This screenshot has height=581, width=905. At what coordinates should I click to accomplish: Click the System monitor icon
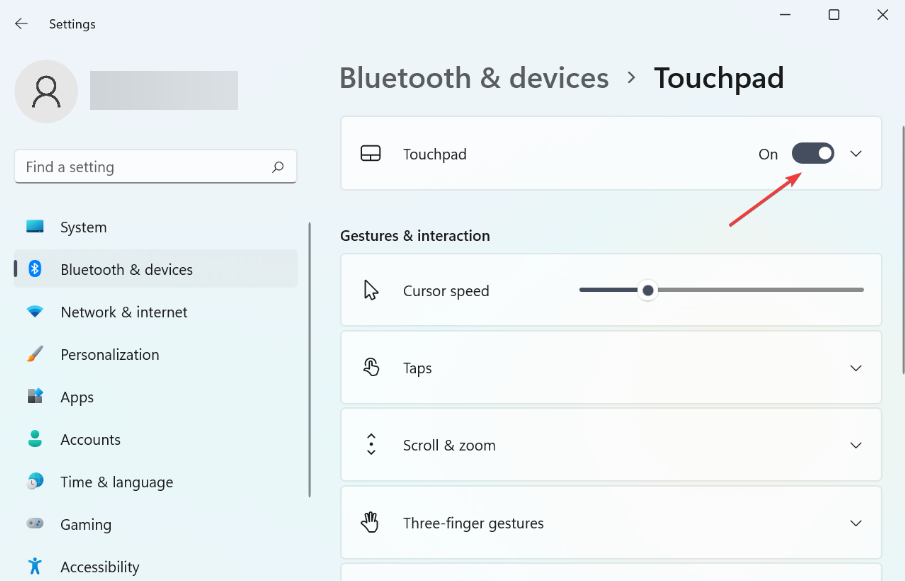35,226
